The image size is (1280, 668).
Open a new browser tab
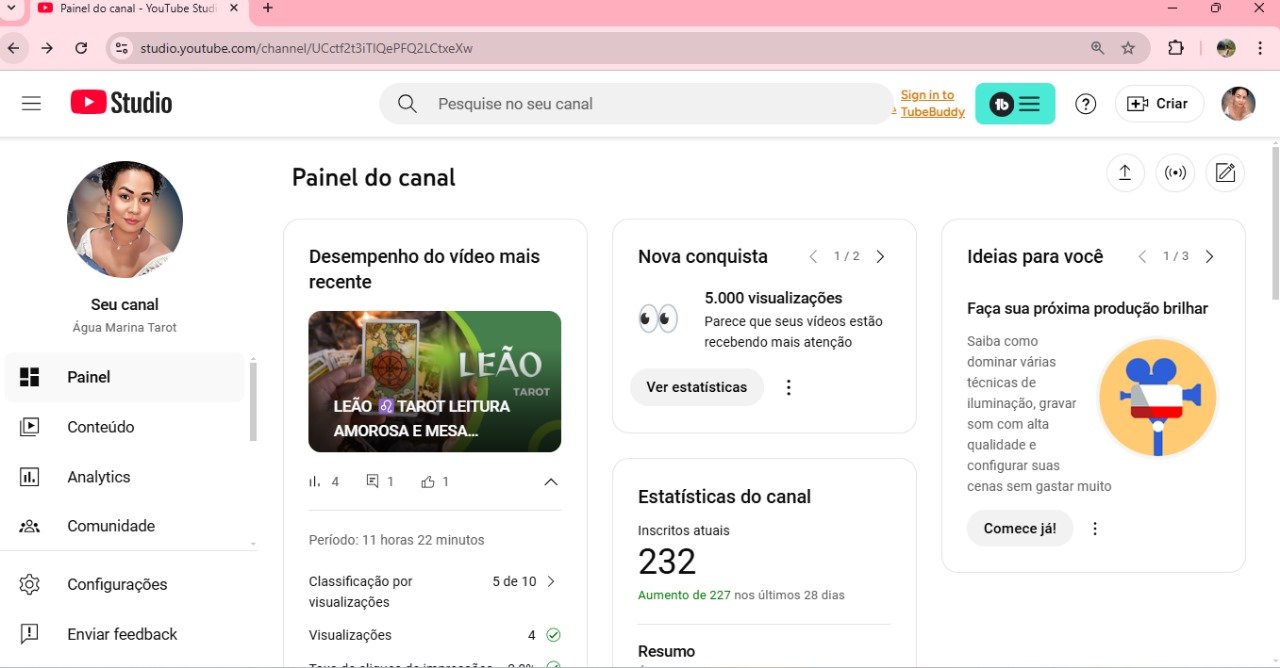tap(267, 8)
